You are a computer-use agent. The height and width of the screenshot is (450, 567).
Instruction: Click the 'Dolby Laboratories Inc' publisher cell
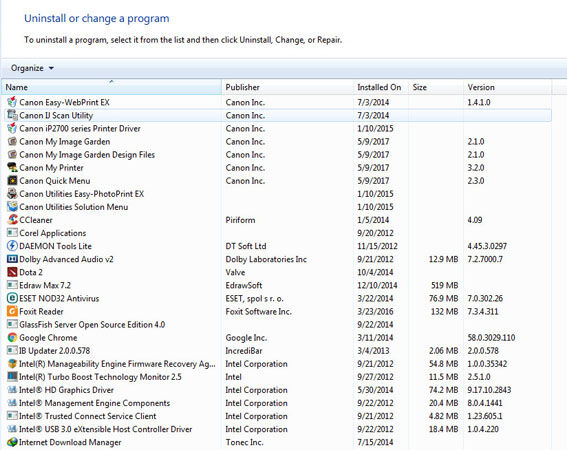[266, 259]
